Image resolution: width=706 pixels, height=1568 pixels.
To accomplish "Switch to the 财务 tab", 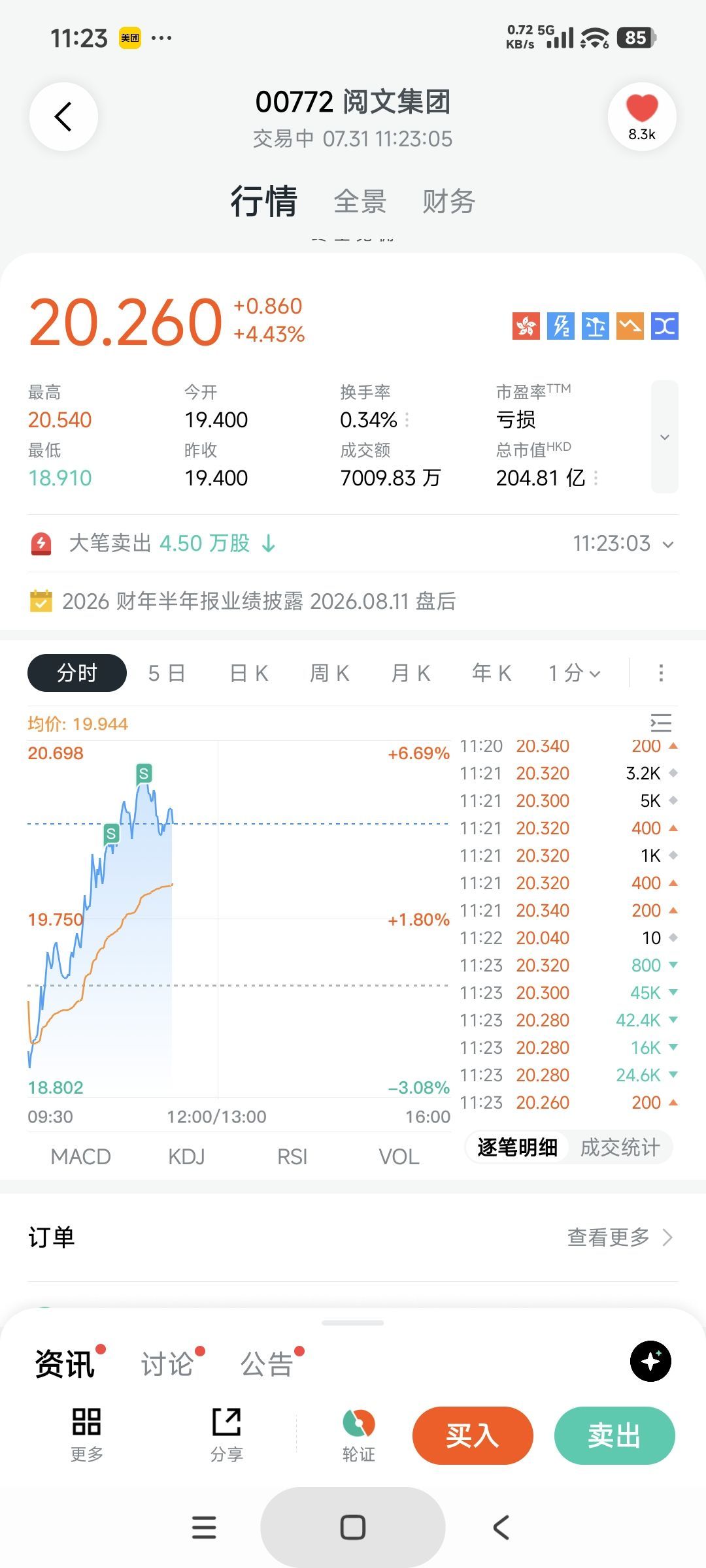I will coord(448,201).
